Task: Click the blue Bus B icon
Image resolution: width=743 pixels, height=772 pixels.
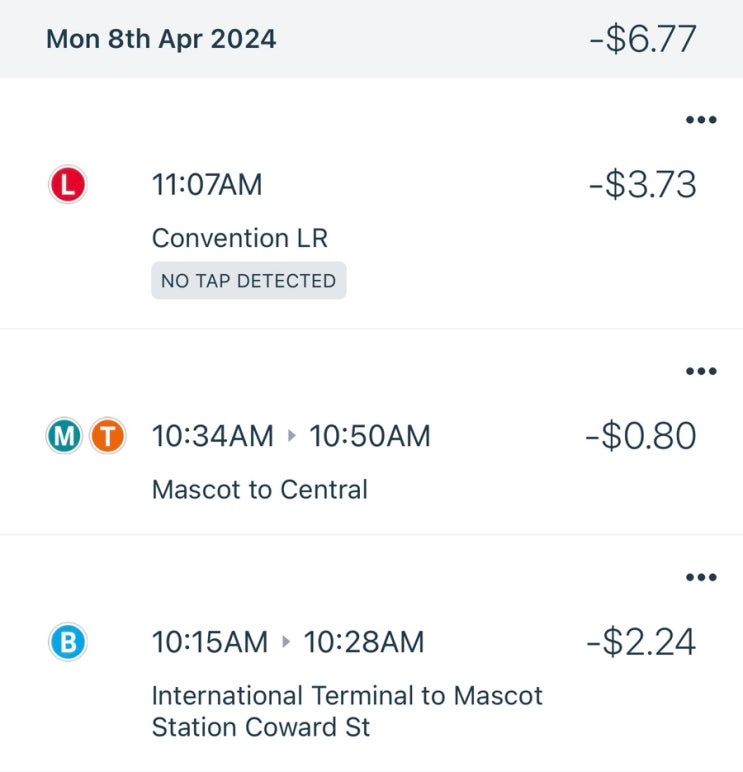Action: (68, 642)
